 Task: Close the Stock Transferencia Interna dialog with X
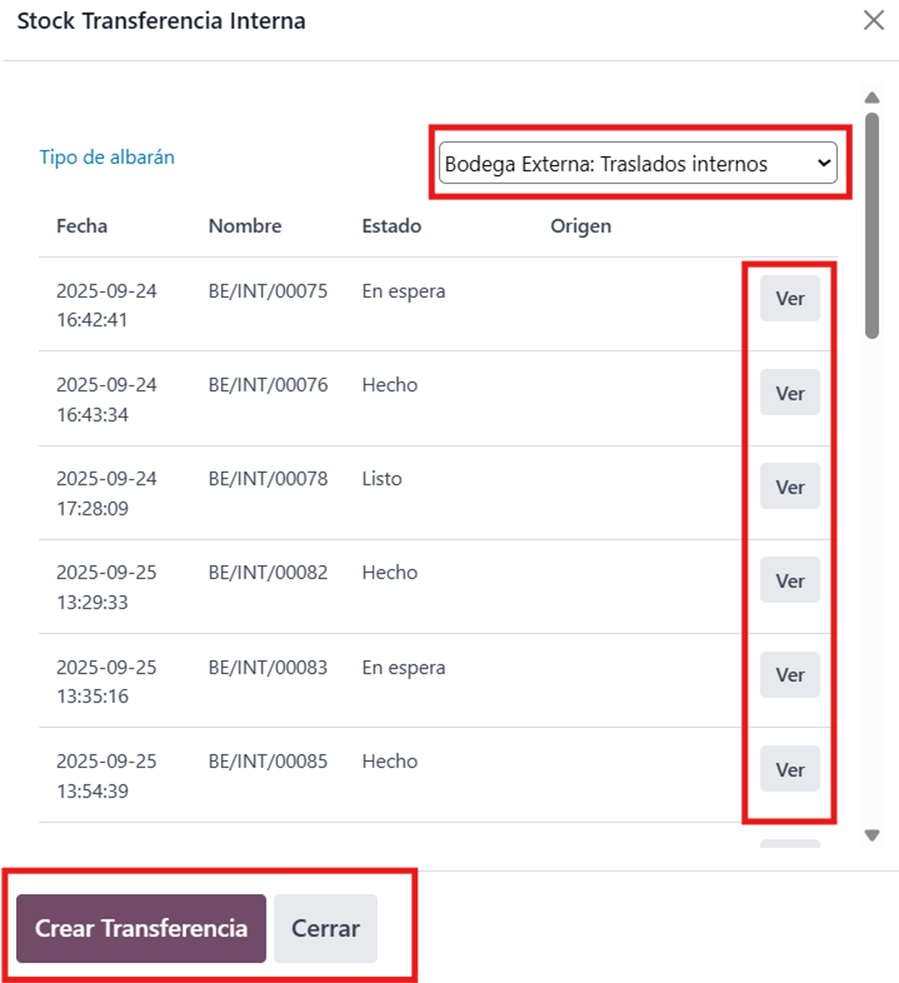pos(873,20)
